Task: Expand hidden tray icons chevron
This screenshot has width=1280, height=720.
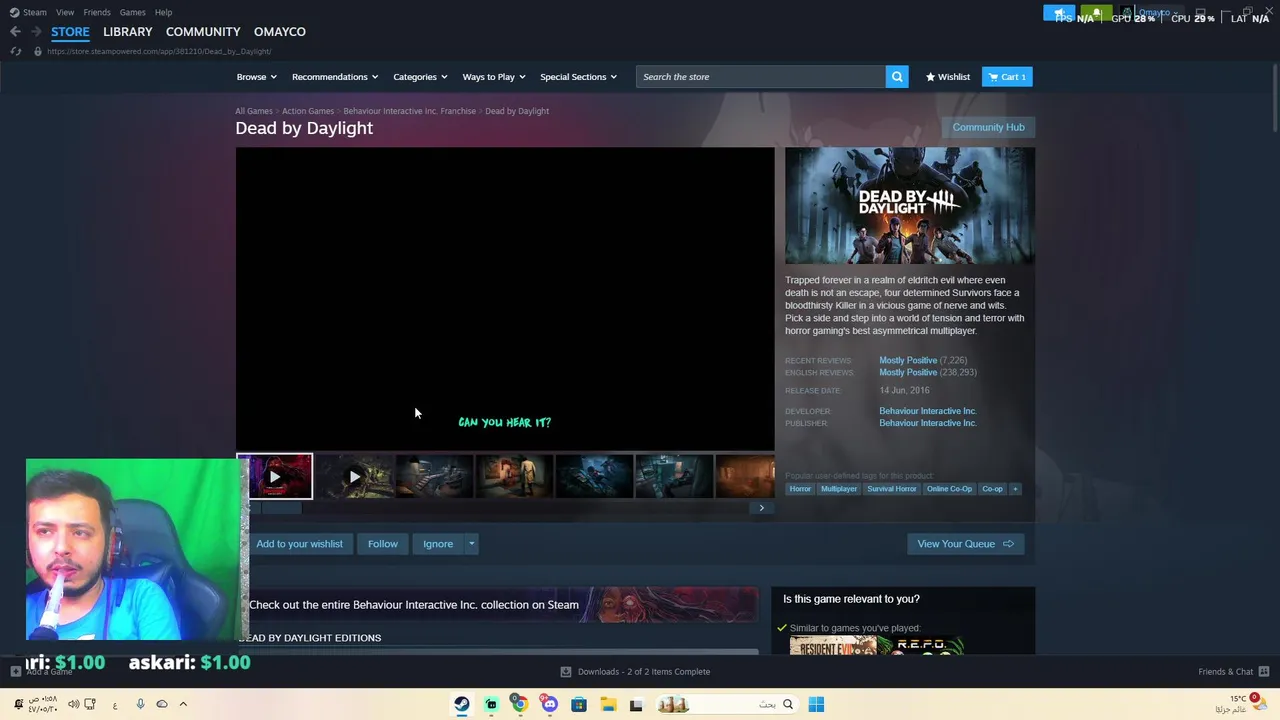Action: [183, 704]
